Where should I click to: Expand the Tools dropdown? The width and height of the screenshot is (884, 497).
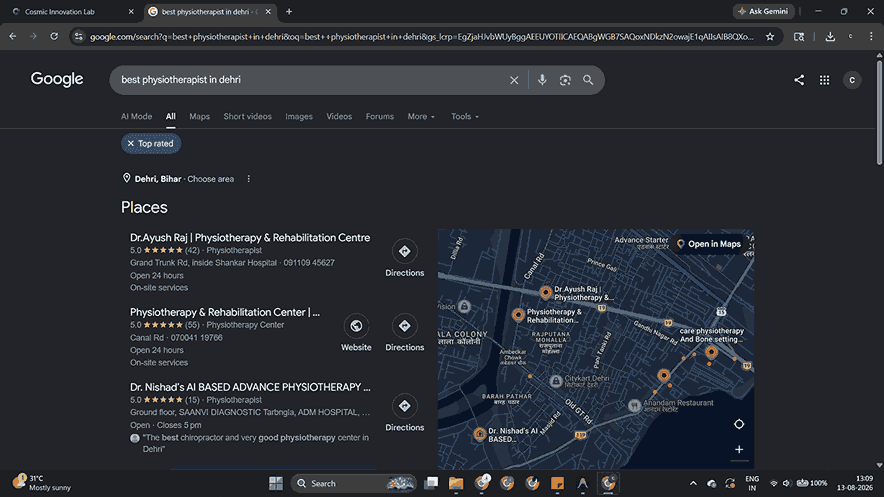pyautogui.click(x=465, y=117)
